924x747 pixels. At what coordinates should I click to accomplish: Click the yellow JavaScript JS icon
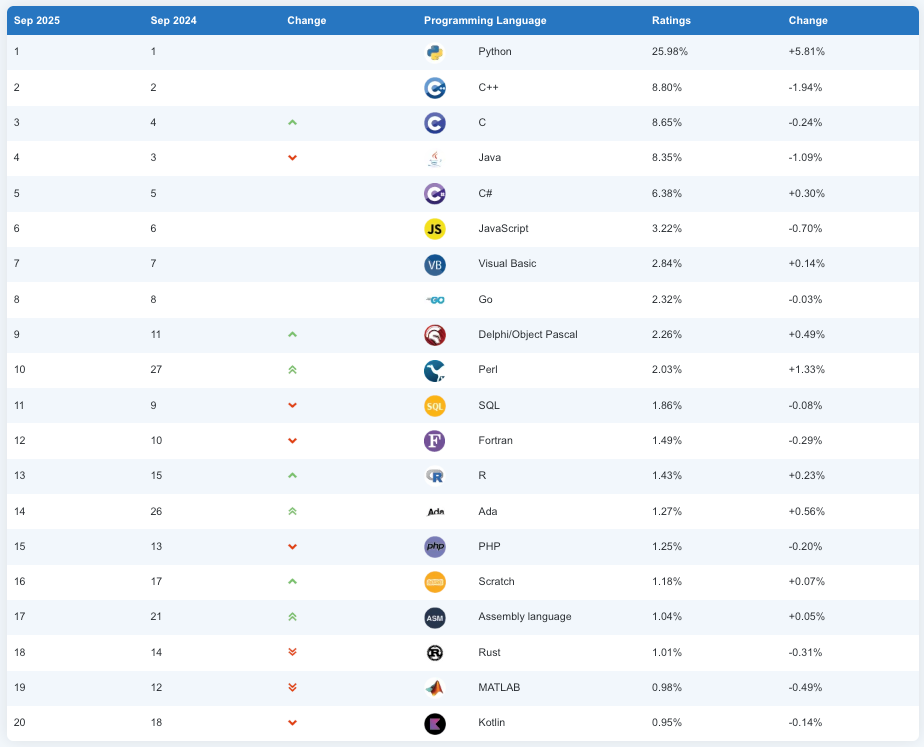click(434, 229)
